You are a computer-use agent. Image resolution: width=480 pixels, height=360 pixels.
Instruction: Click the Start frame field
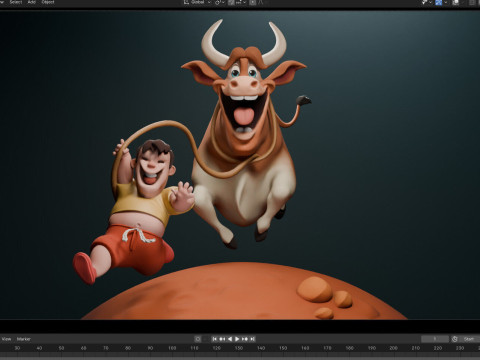coord(470,339)
